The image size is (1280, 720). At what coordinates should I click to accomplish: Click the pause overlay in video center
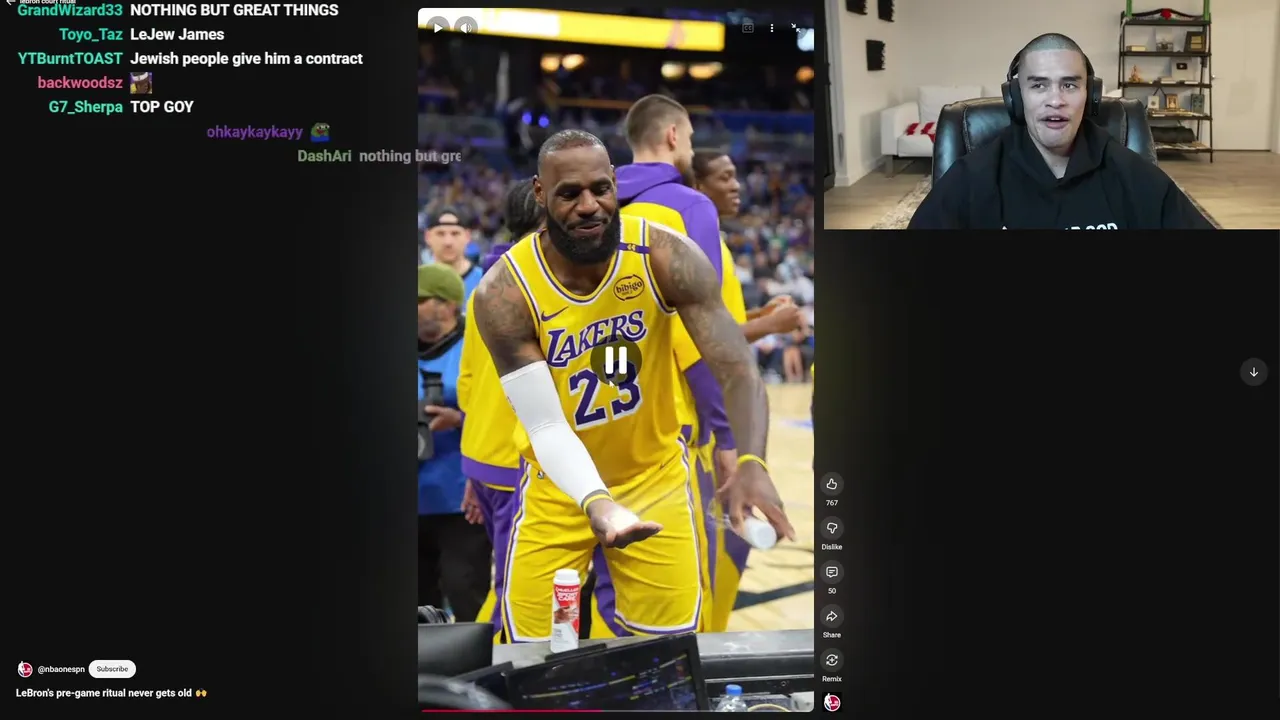tap(615, 362)
